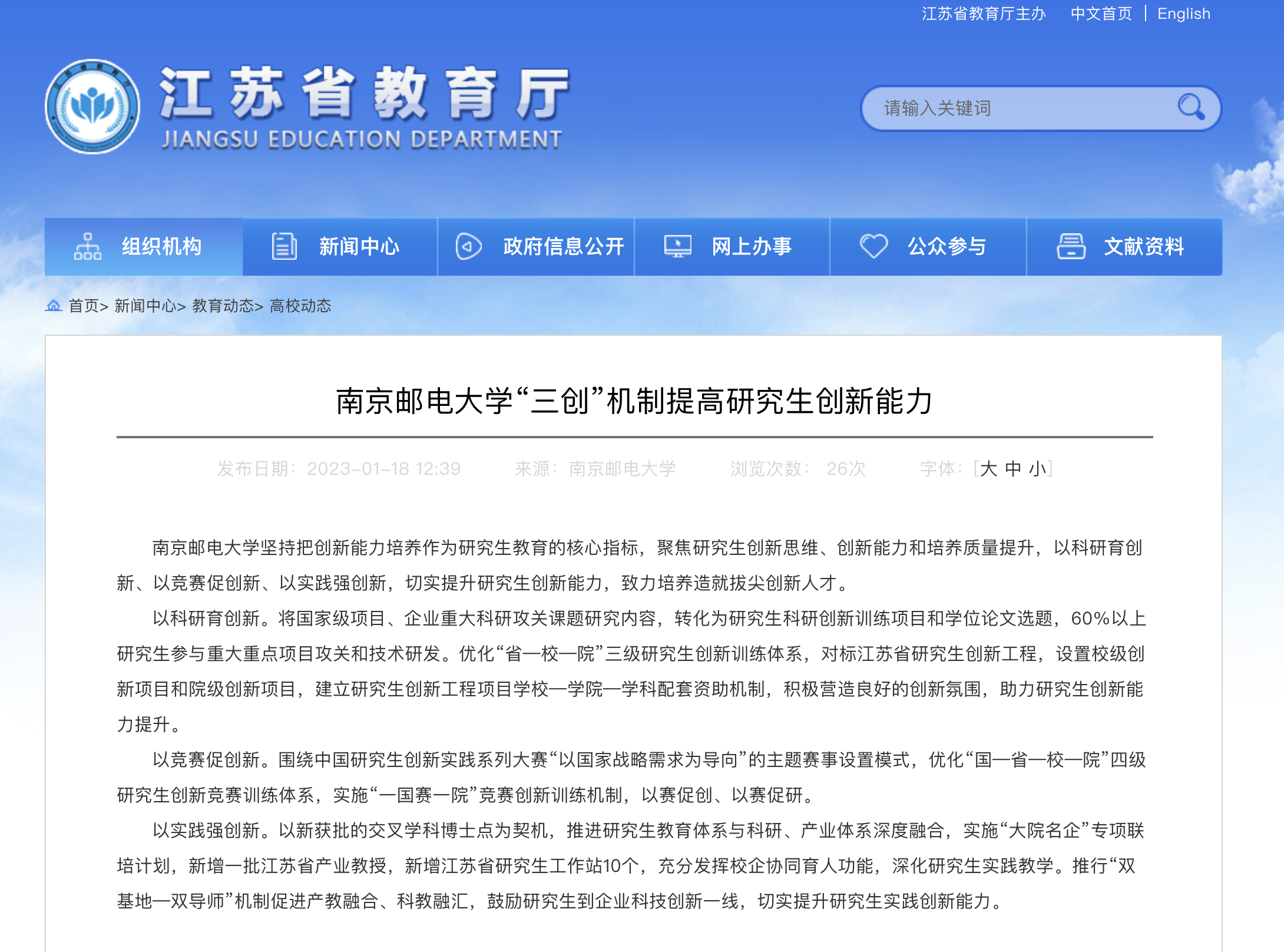Open the 政府信息公开 navigation menu

[x=563, y=246]
